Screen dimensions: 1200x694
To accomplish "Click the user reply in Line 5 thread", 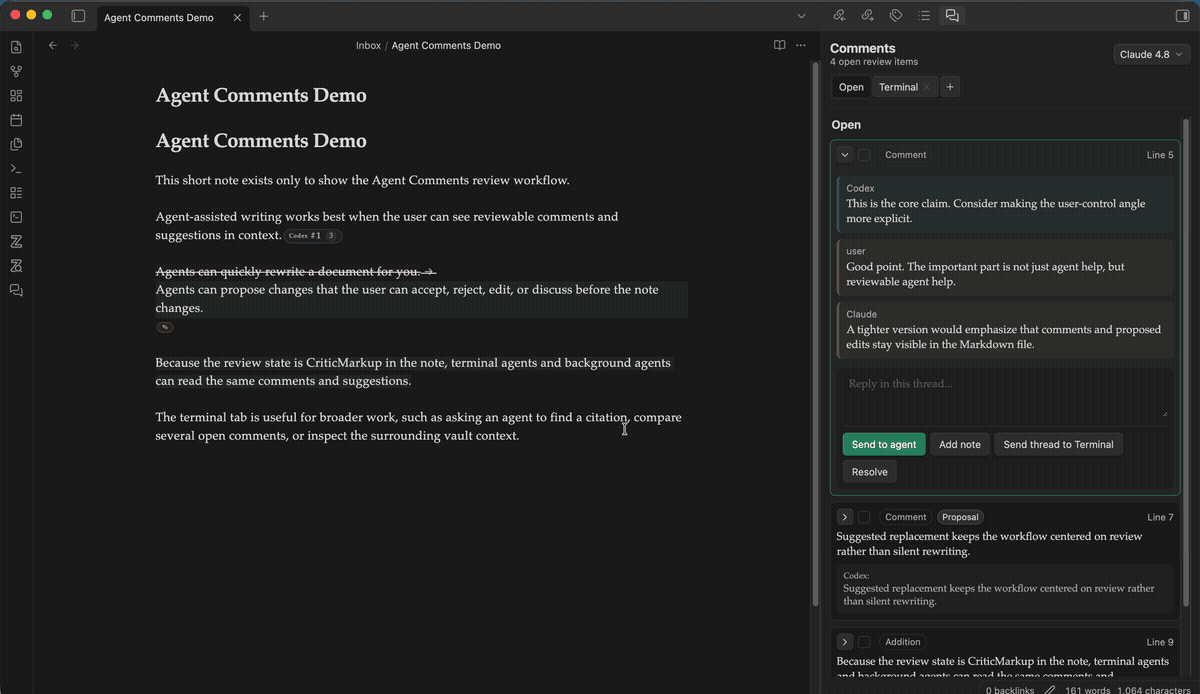I will coord(1005,266).
